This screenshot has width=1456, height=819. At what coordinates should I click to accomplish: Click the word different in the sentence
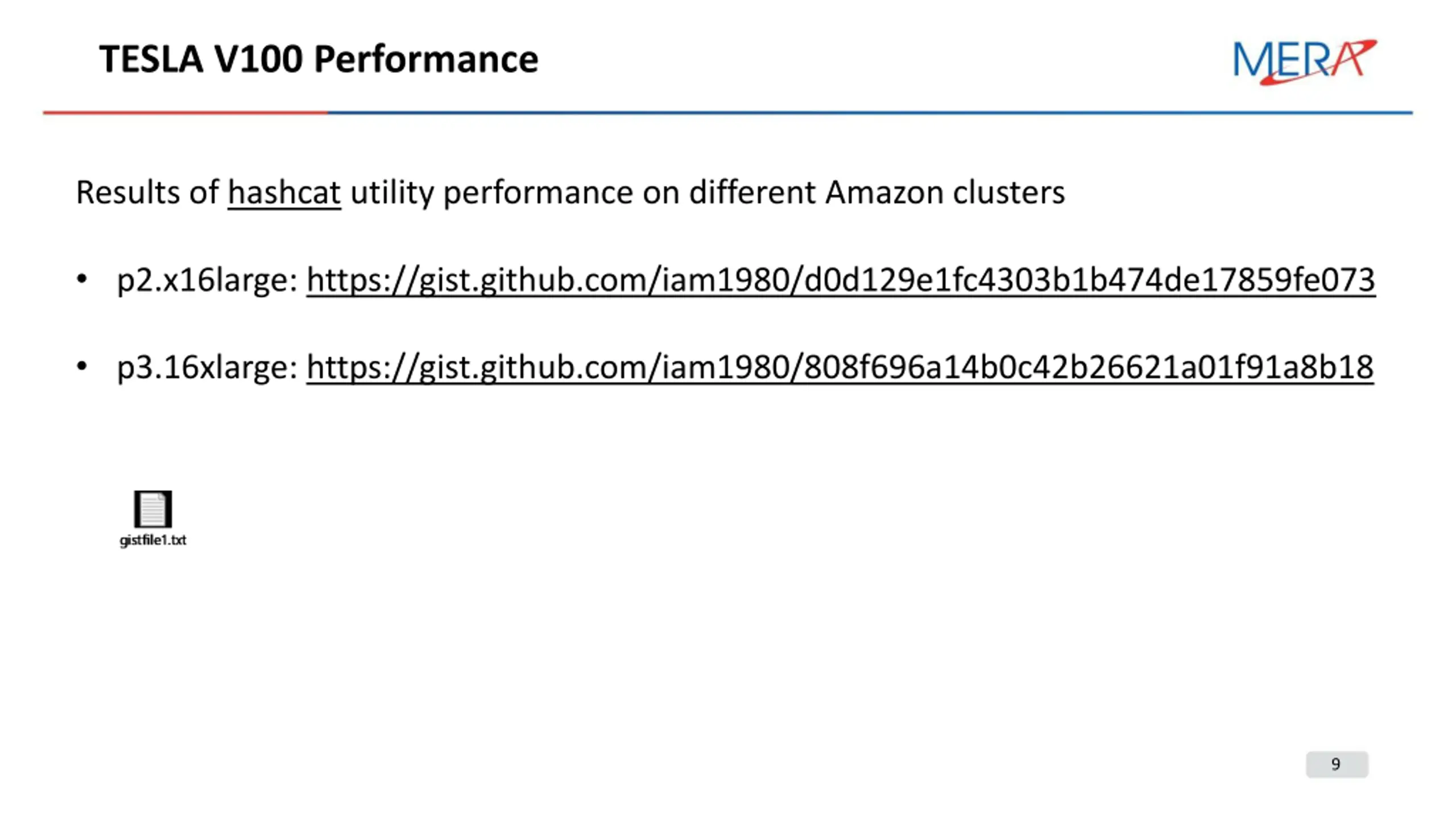coord(752,192)
